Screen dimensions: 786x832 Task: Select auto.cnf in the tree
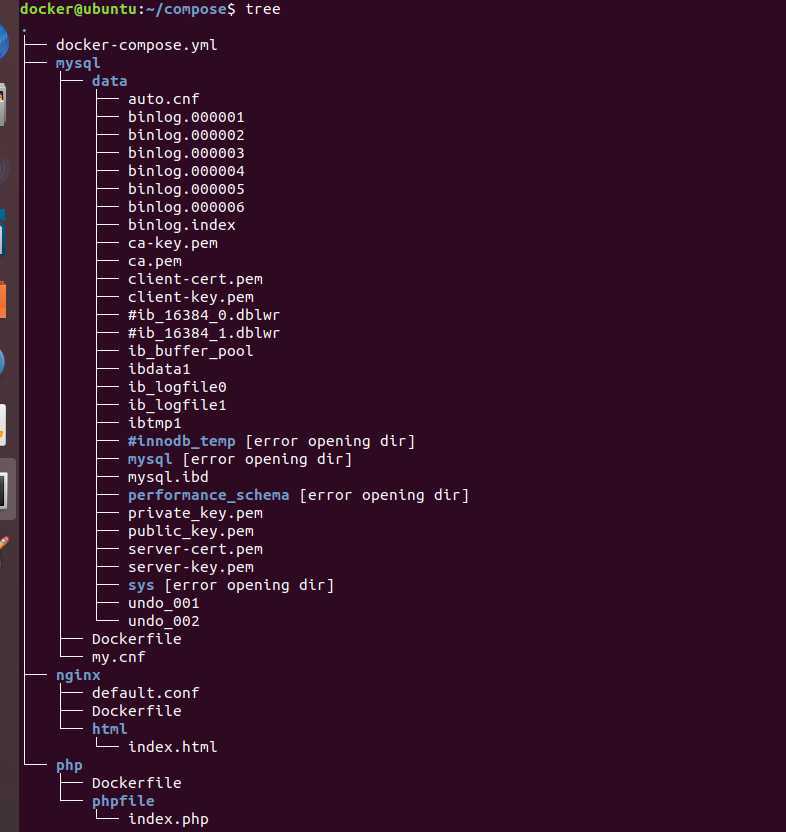(x=163, y=99)
